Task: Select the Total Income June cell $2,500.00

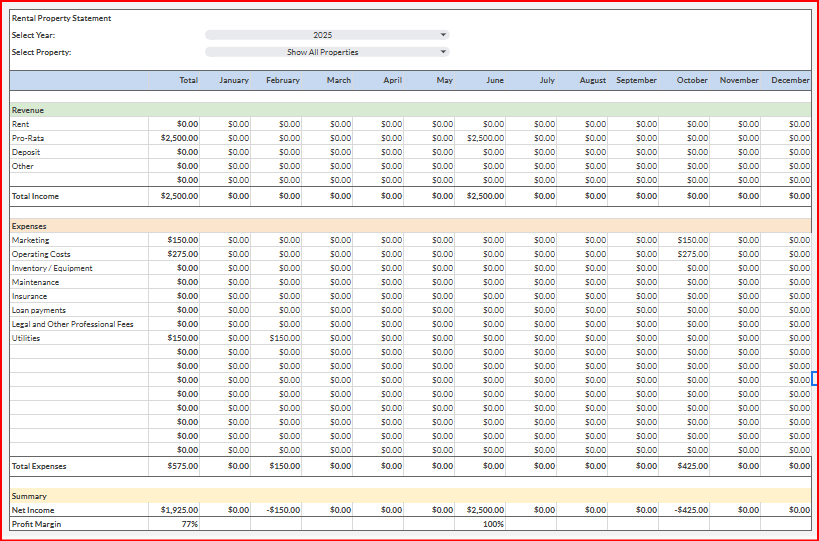Action: coord(480,196)
